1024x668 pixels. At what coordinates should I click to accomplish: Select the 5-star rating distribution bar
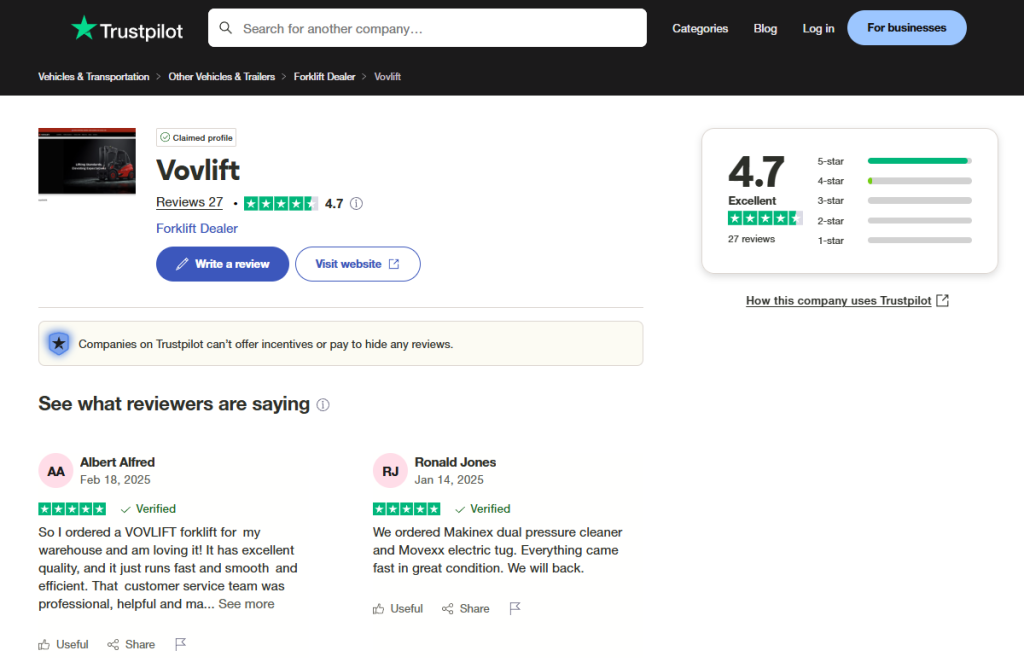point(919,160)
